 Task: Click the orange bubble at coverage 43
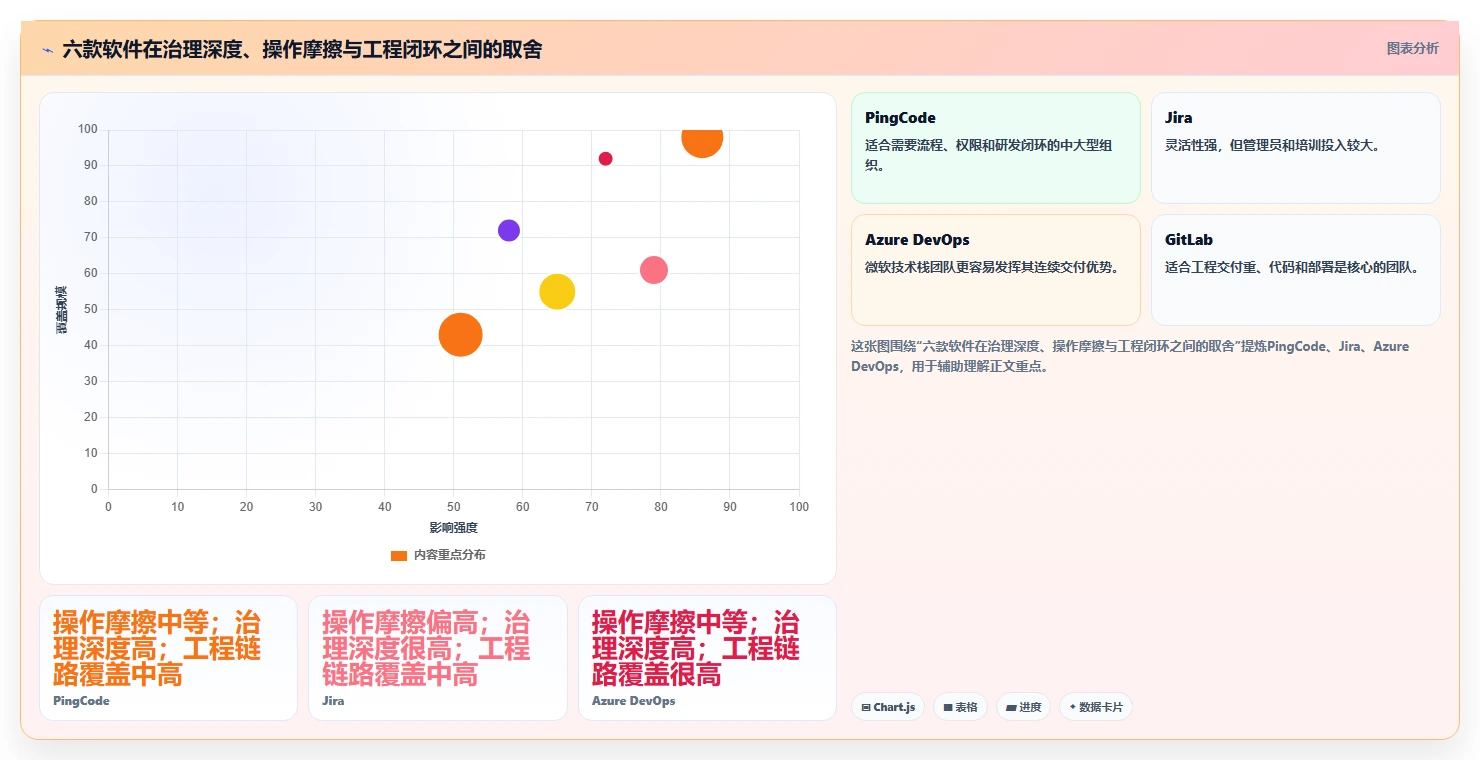point(461,334)
